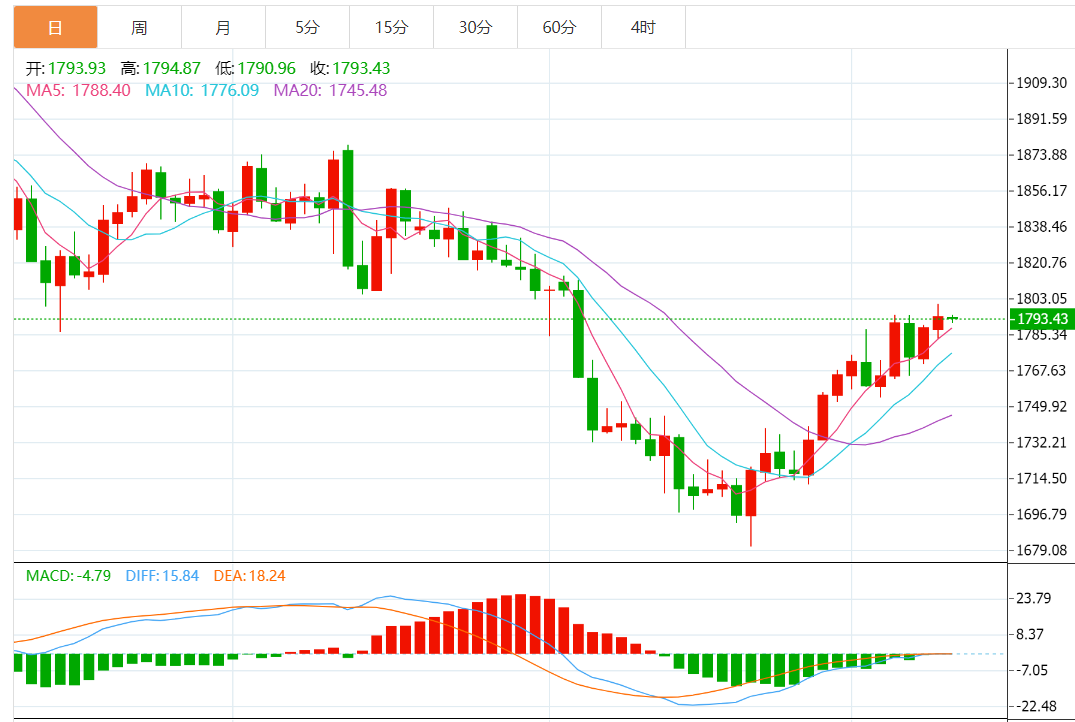Click the DEA: 18.24 value label
The image size is (1075, 722).
tap(250, 576)
